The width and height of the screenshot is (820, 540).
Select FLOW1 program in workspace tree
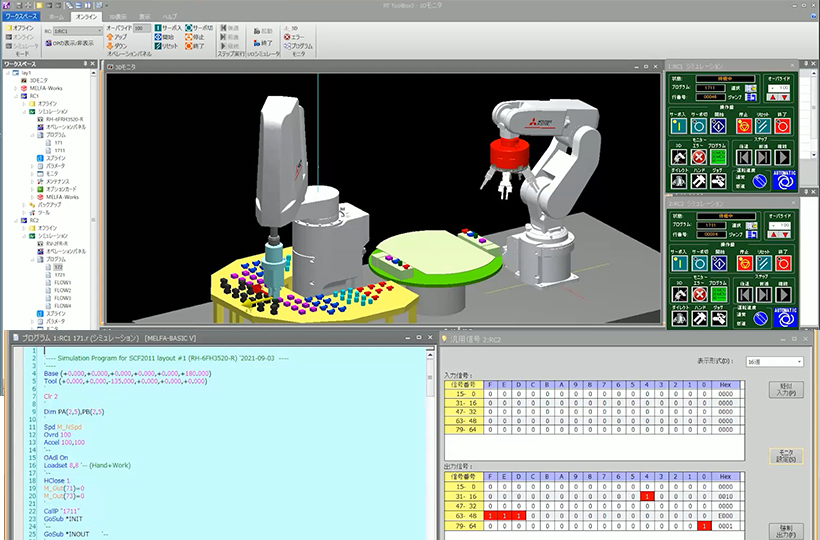(x=62, y=283)
